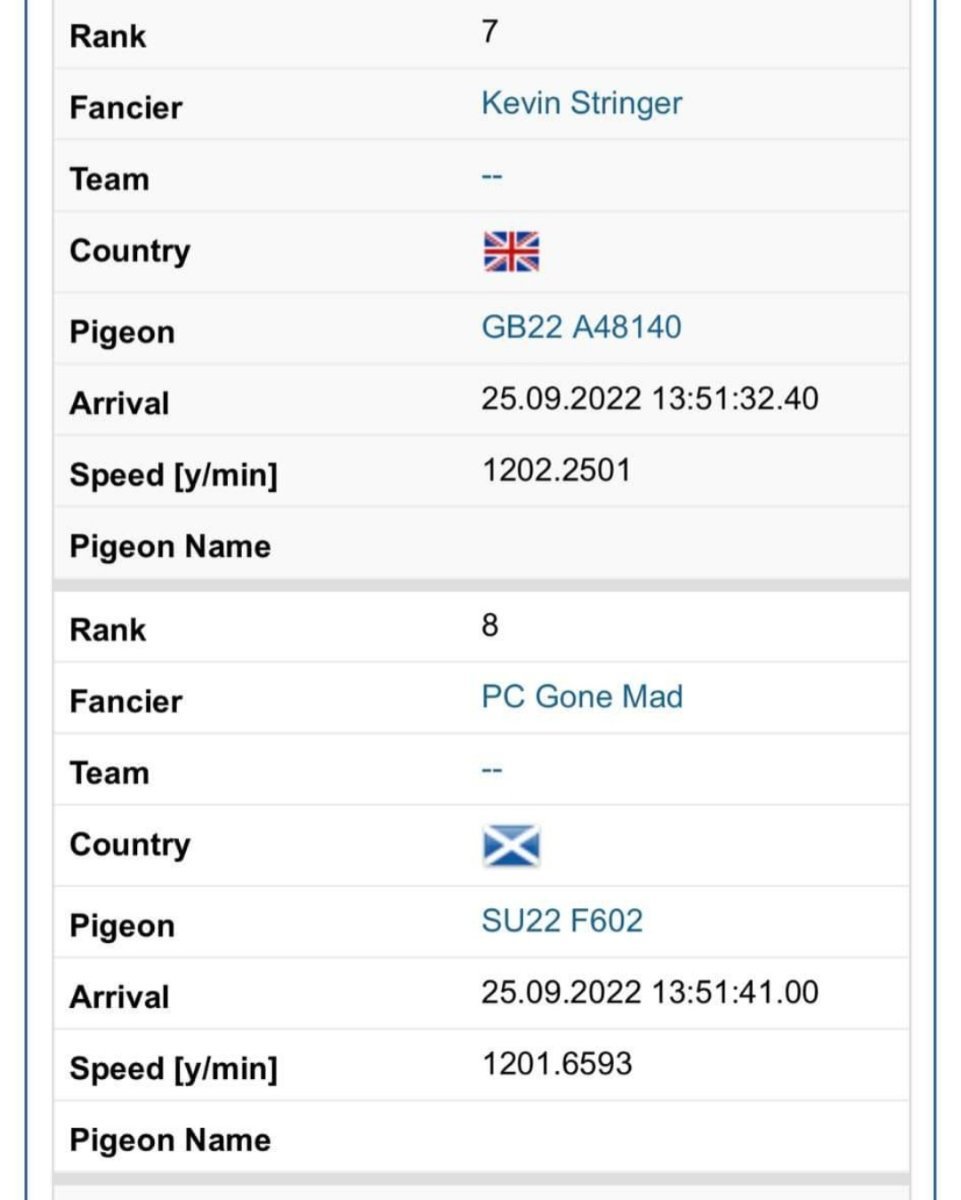
Task: Open pigeon SU22 F602 link
Action: point(562,920)
